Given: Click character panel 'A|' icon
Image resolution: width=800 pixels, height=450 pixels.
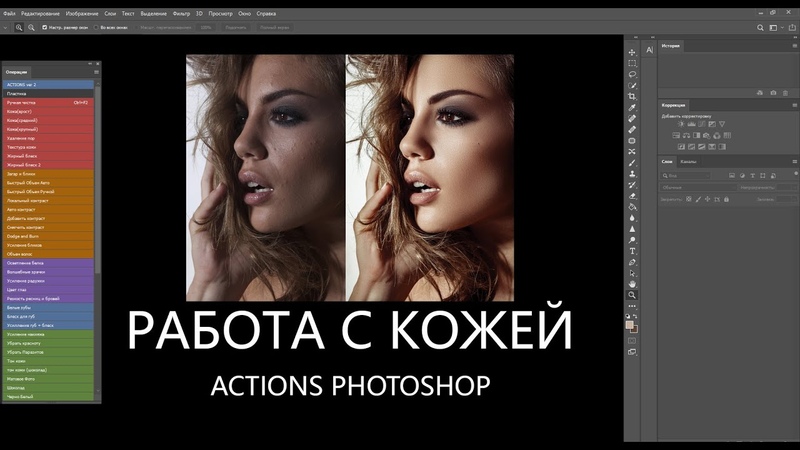Looking at the screenshot, I should coord(649,50).
